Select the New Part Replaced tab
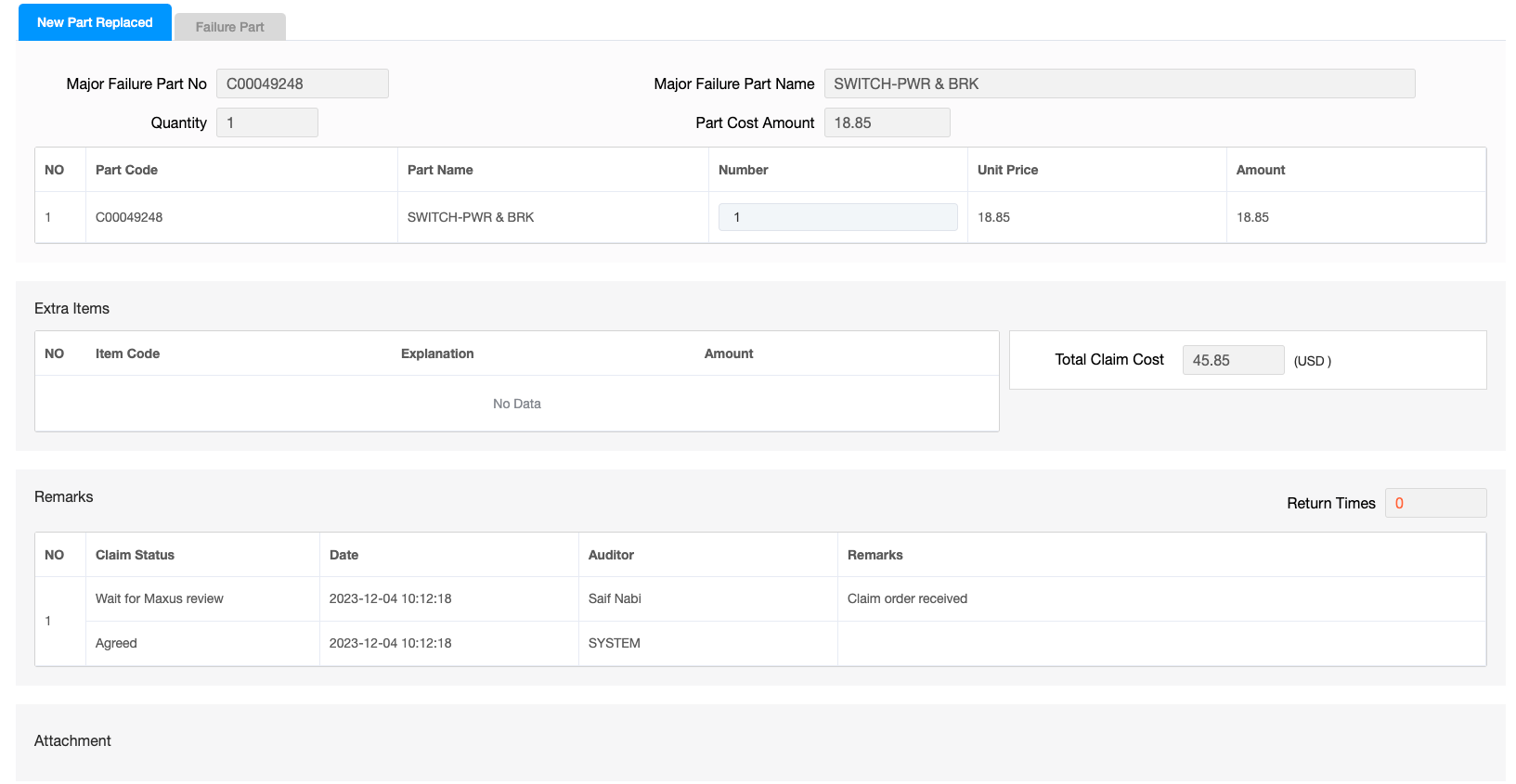The width and height of the screenshot is (1516, 784). (95, 22)
